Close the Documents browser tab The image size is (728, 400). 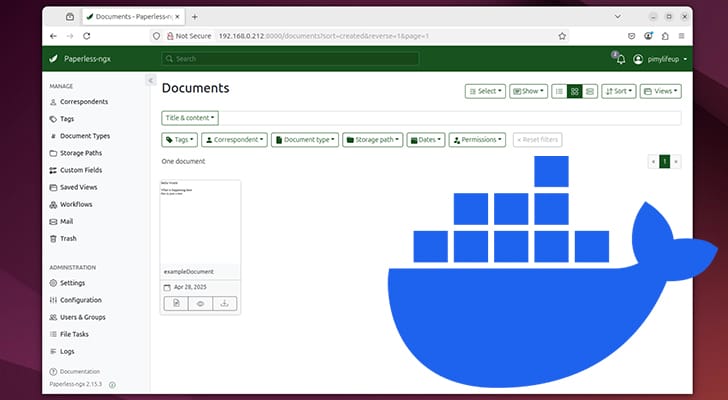pos(177,17)
